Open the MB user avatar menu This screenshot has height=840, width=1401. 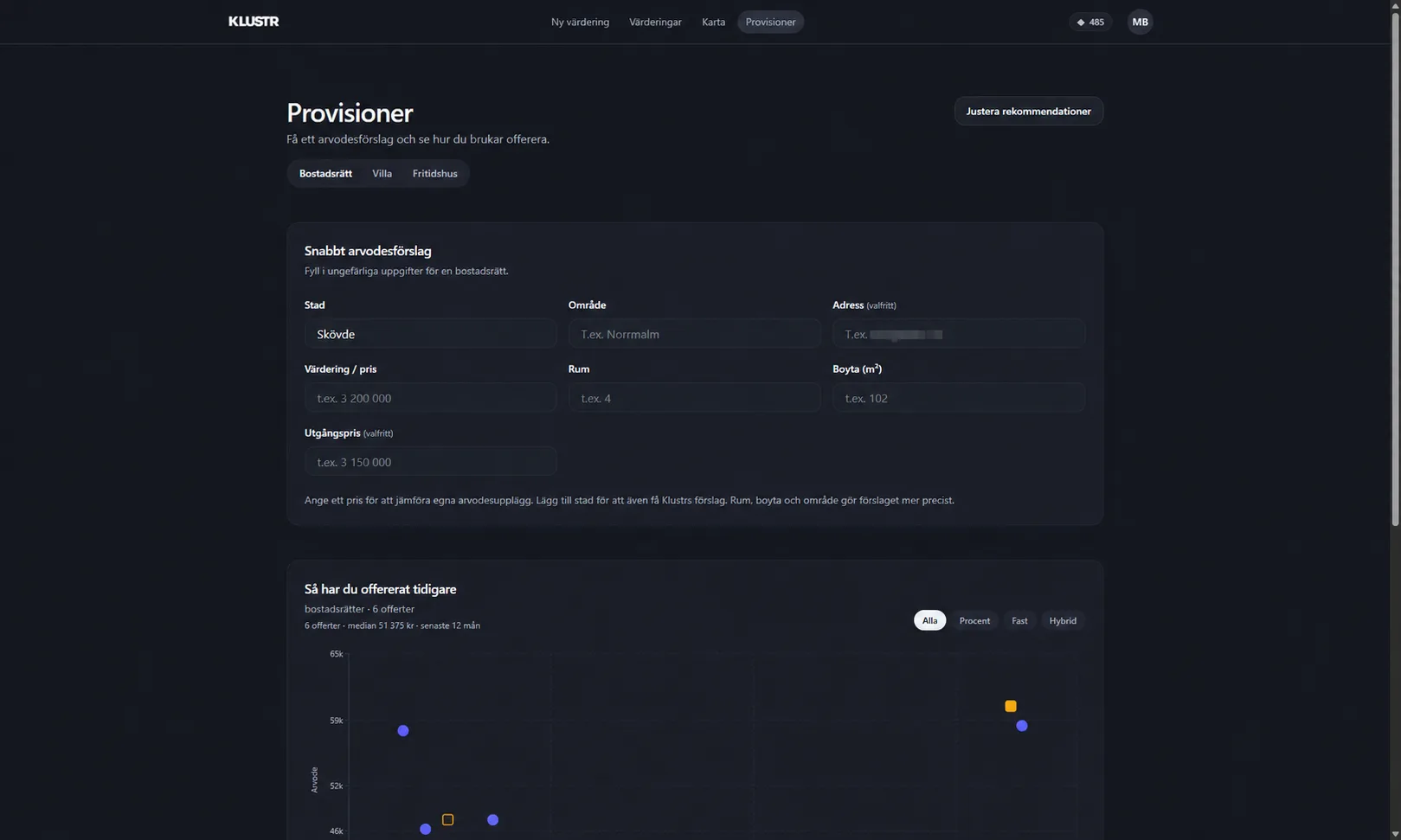pos(1140,22)
